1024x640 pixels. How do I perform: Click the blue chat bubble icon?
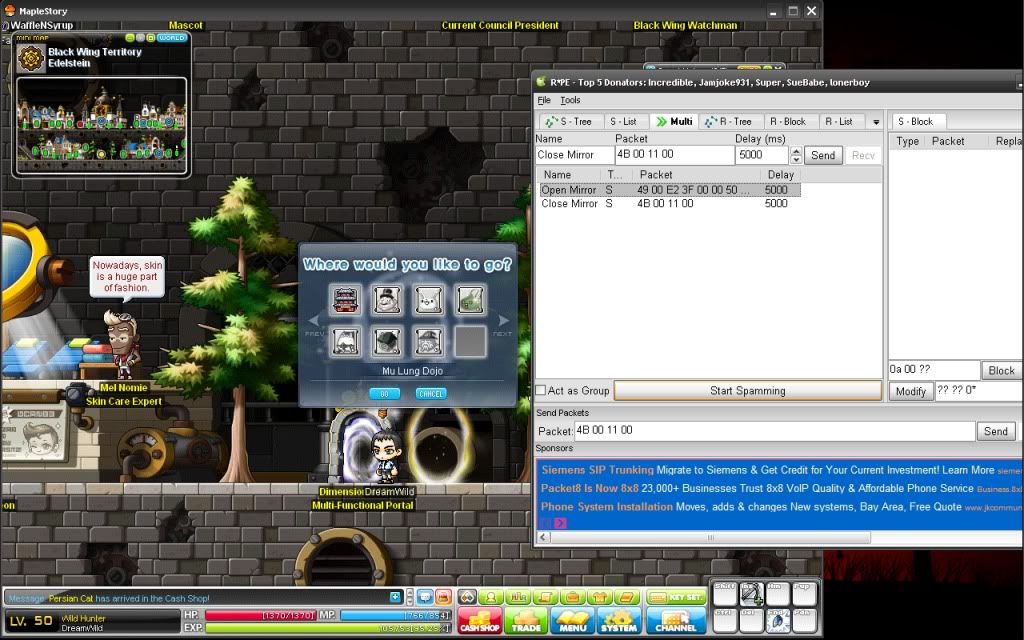[425, 597]
